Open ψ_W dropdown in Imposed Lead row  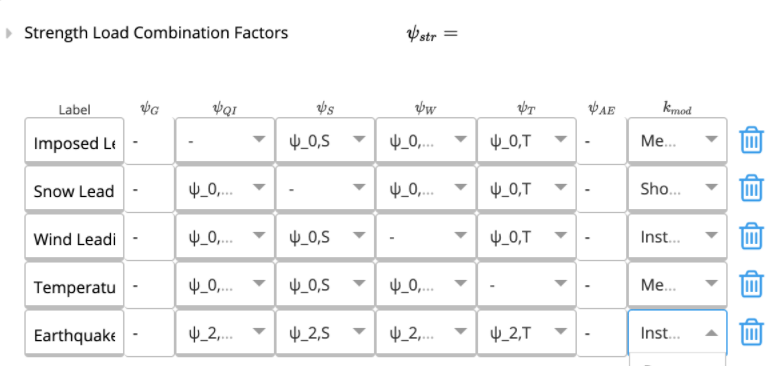pos(426,140)
